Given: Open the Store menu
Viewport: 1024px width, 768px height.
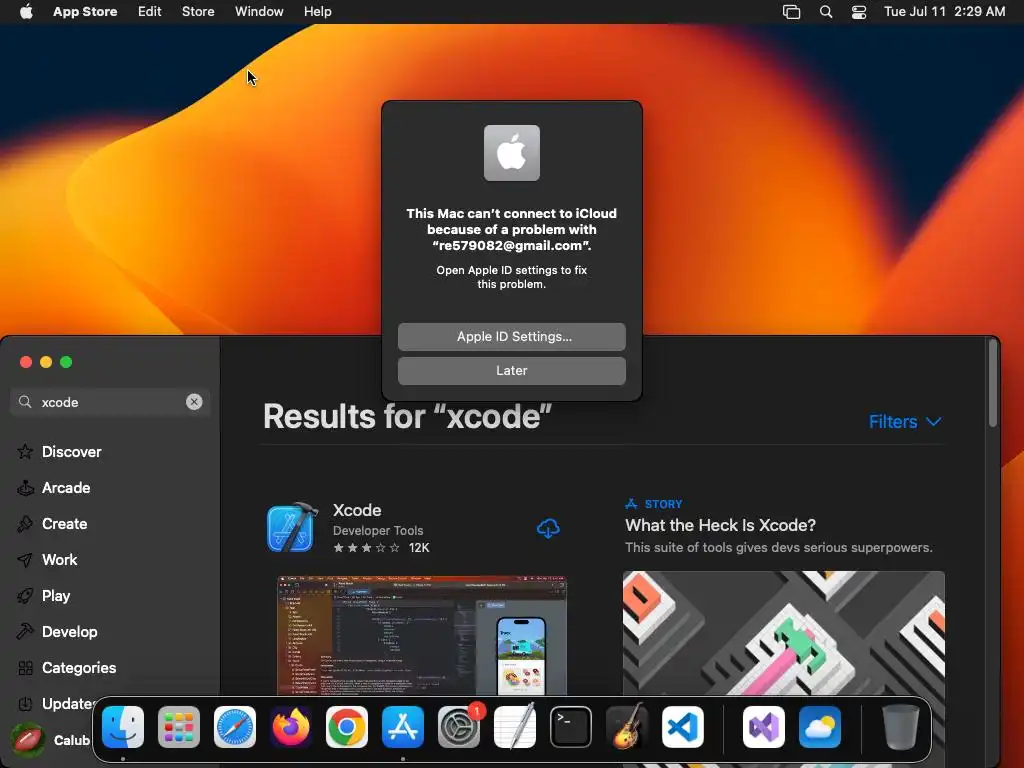Looking at the screenshot, I should [198, 12].
